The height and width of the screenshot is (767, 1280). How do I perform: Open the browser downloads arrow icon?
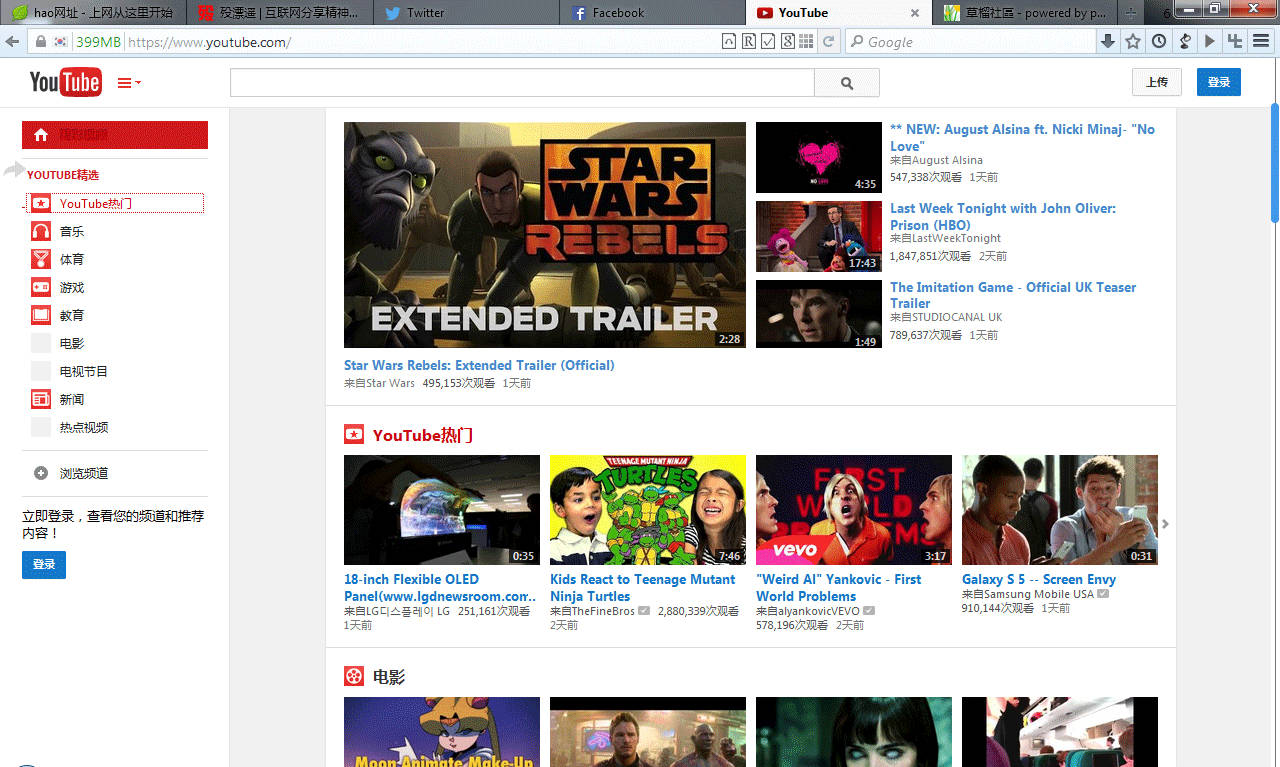1108,41
